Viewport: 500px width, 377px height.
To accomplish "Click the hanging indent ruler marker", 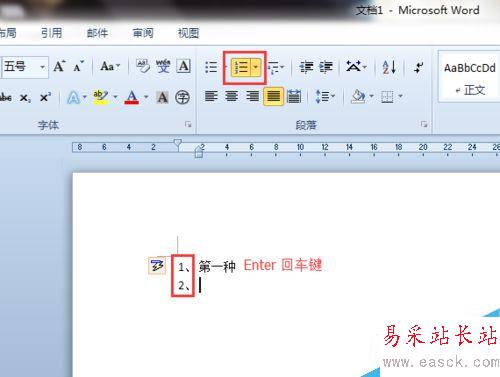I will point(199,150).
